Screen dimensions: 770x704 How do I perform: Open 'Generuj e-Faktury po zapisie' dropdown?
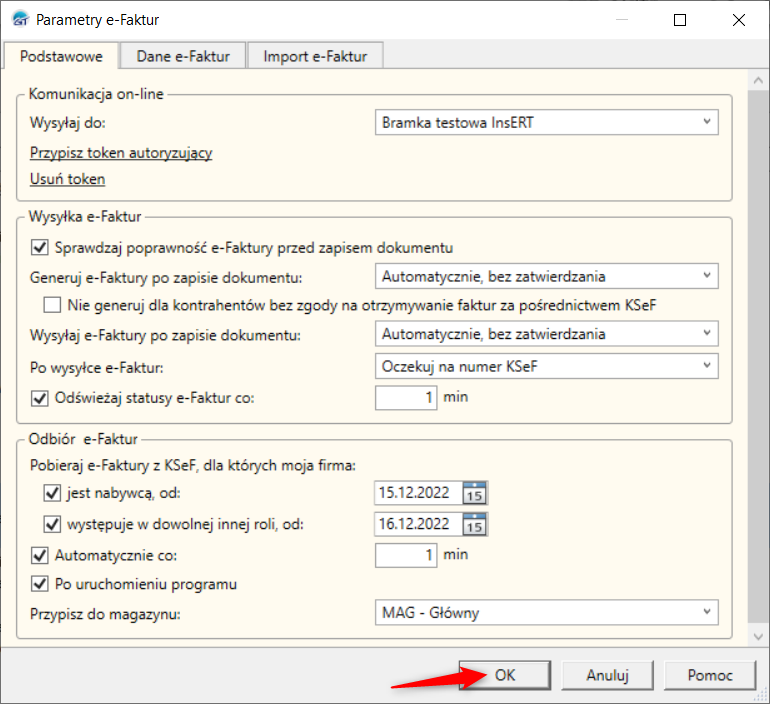(x=707, y=276)
